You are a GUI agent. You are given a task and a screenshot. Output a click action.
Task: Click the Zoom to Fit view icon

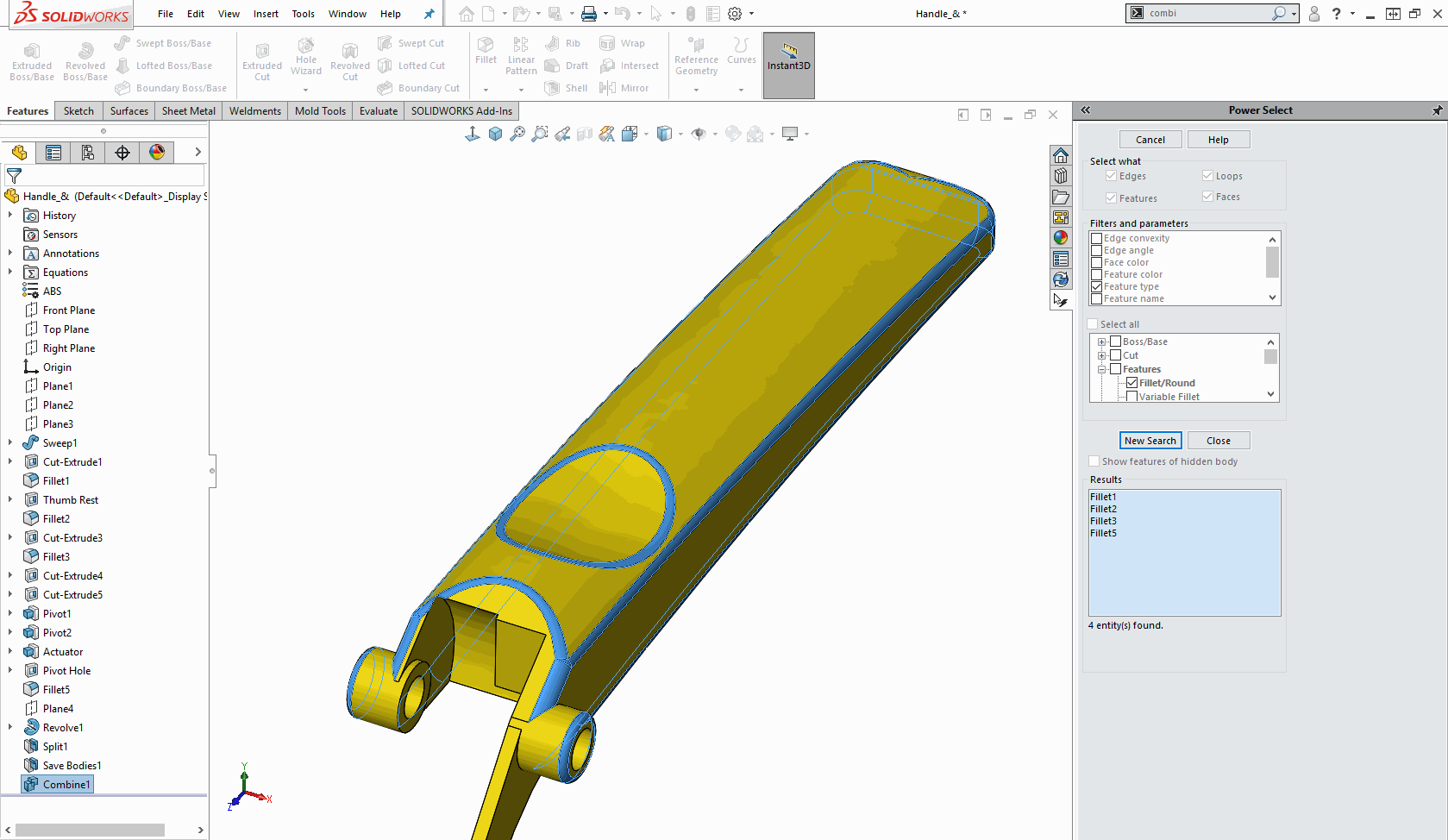[517, 134]
